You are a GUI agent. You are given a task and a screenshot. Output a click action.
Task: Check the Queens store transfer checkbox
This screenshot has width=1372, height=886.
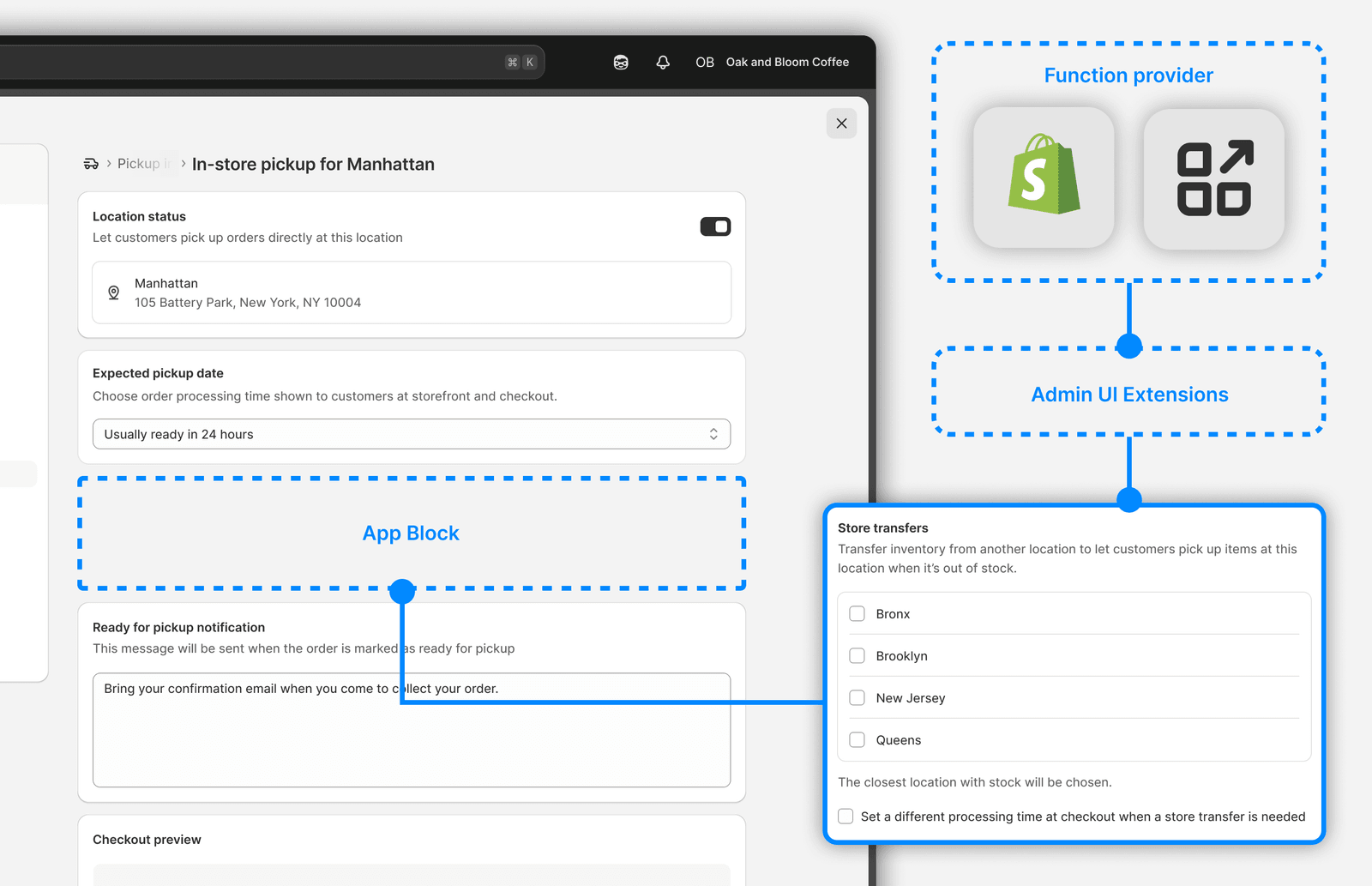857,740
